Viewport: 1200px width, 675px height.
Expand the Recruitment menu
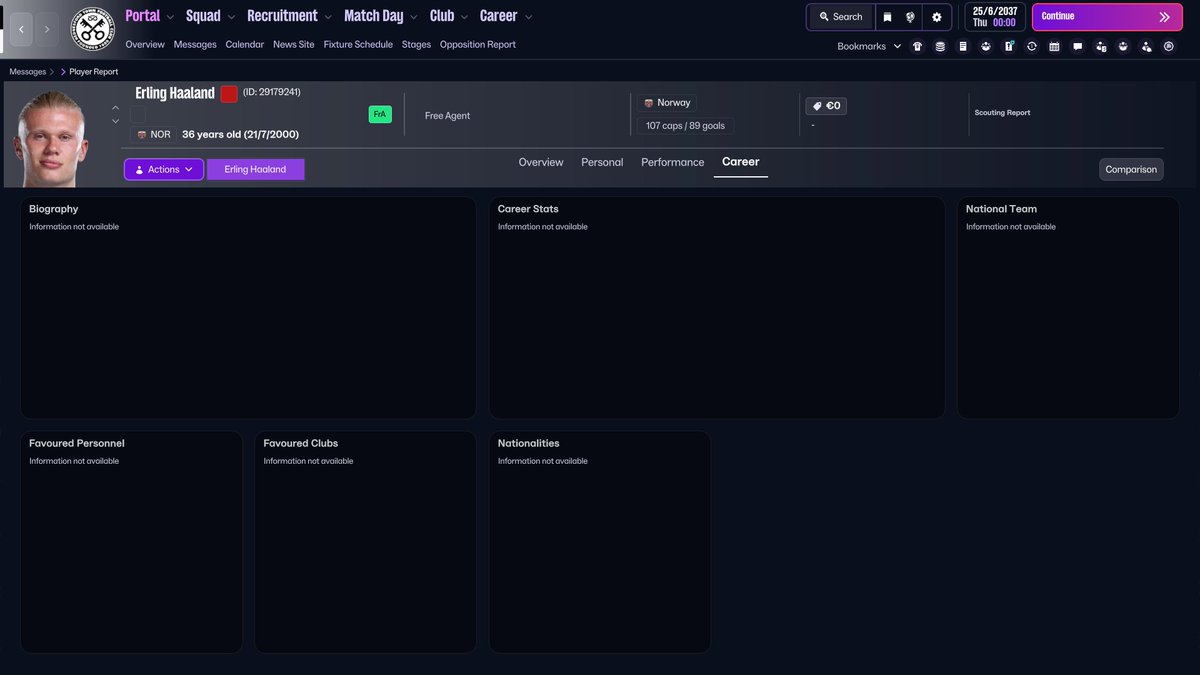click(290, 16)
